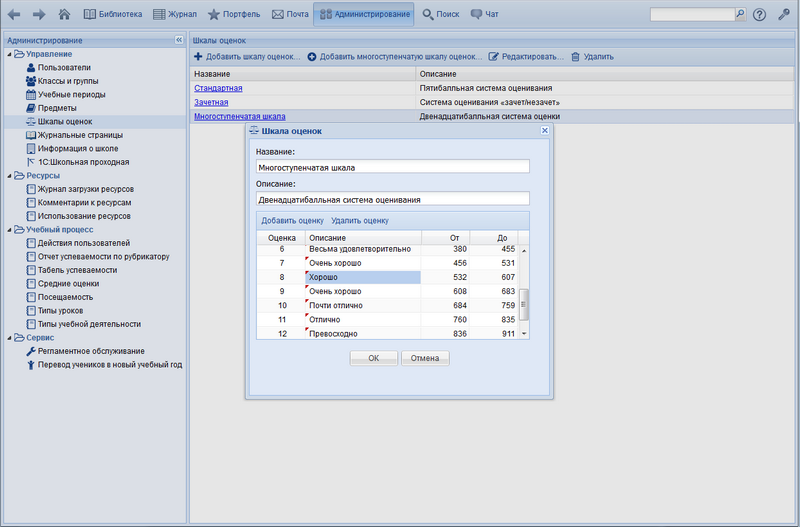The image size is (800, 527).
Task: Open Пользователи in the tree
Action: (x=64, y=67)
